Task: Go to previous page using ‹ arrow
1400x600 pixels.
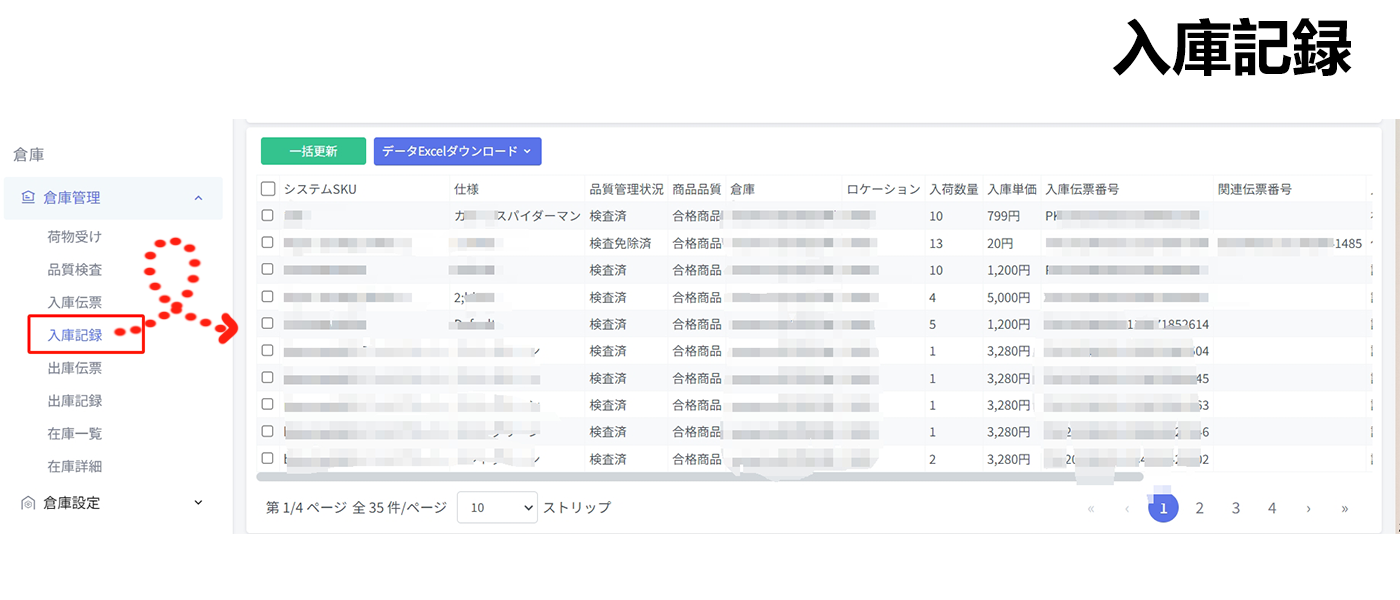Action: pos(1127,508)
